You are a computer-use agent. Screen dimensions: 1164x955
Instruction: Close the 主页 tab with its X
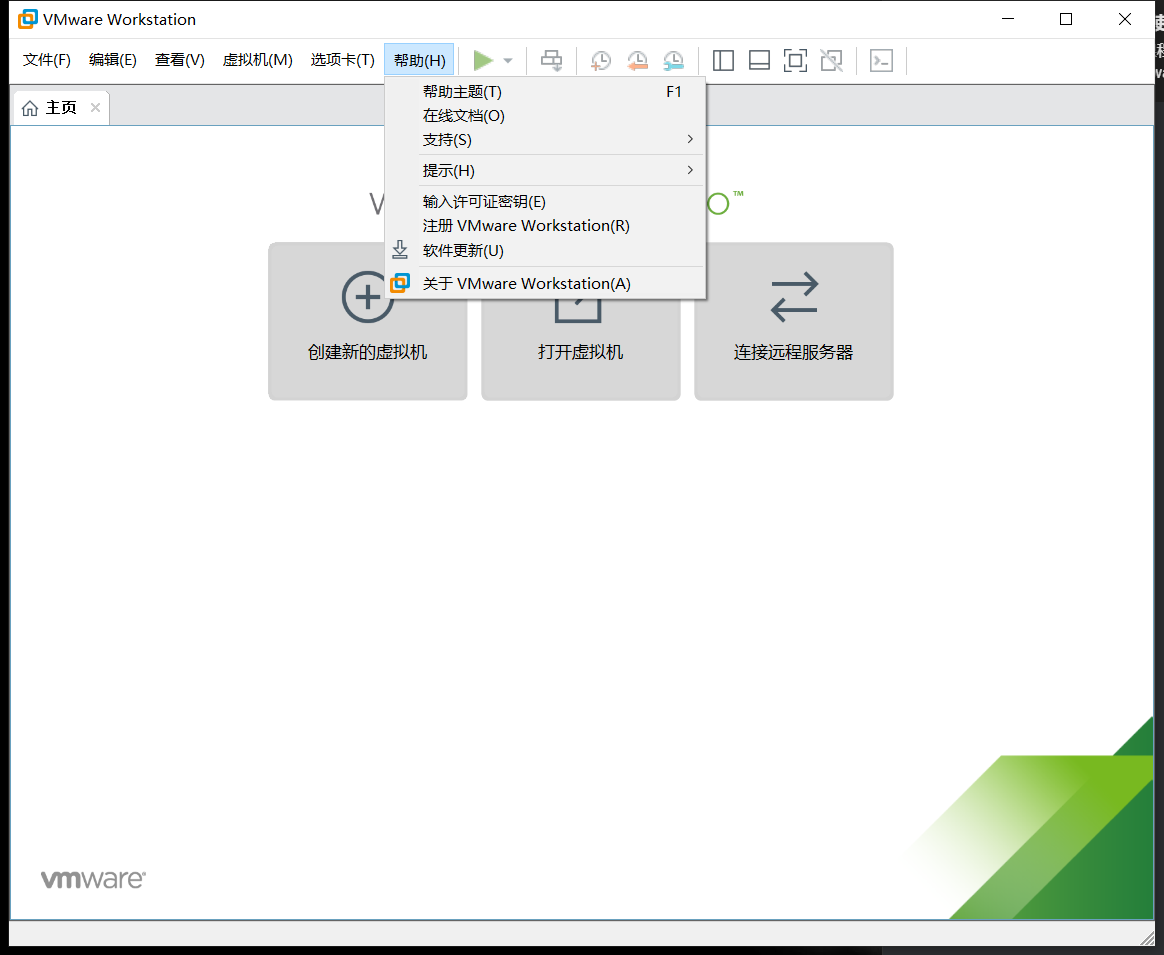point(95,107)
